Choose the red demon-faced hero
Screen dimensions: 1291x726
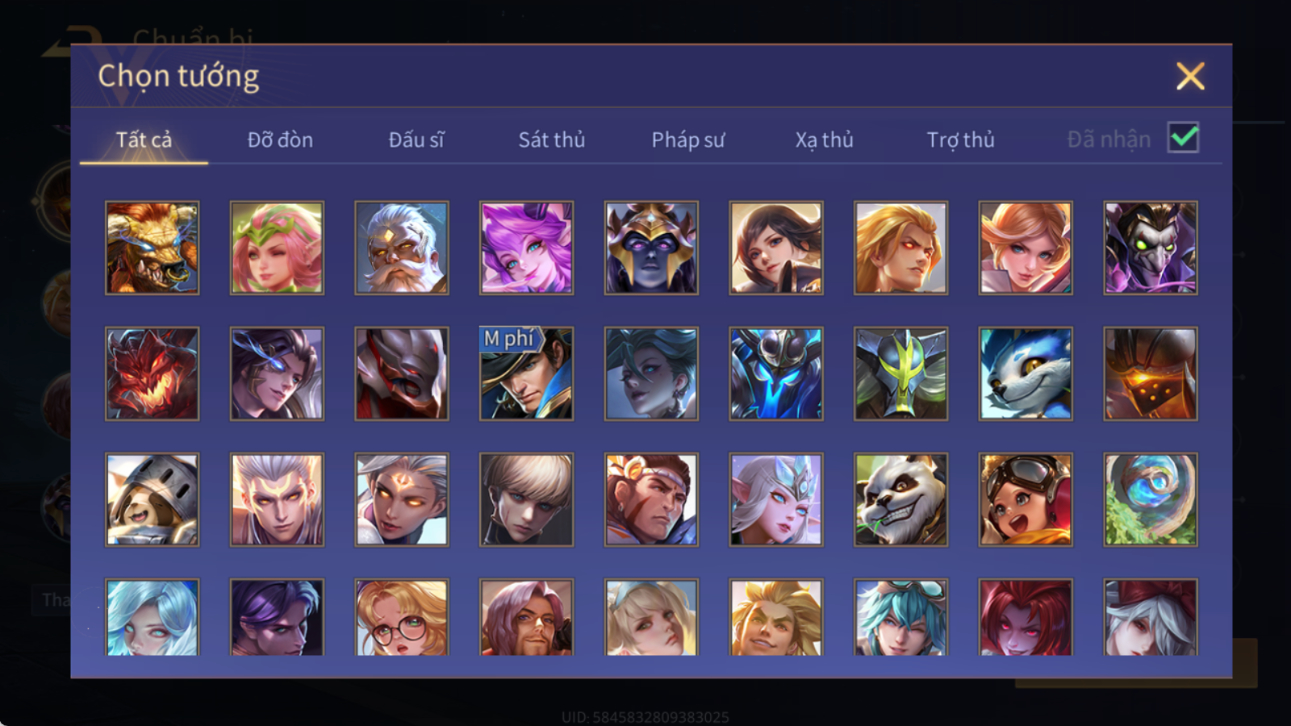(x=152, y=374)
